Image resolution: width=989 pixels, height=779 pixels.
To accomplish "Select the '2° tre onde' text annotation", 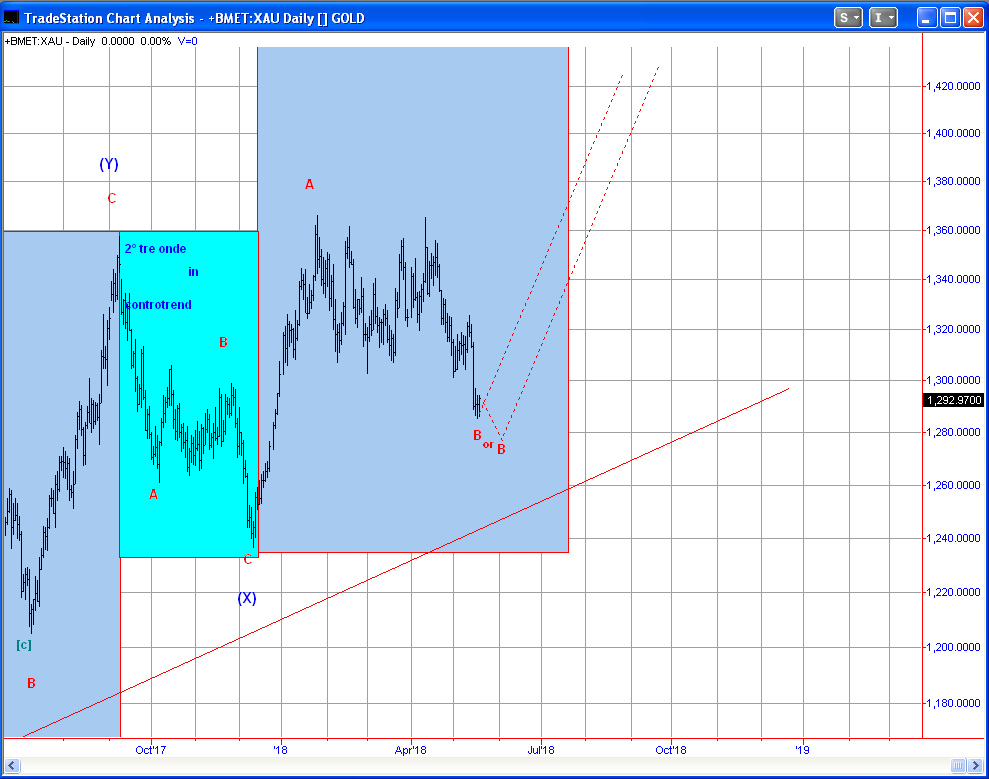I will [155, 249].
